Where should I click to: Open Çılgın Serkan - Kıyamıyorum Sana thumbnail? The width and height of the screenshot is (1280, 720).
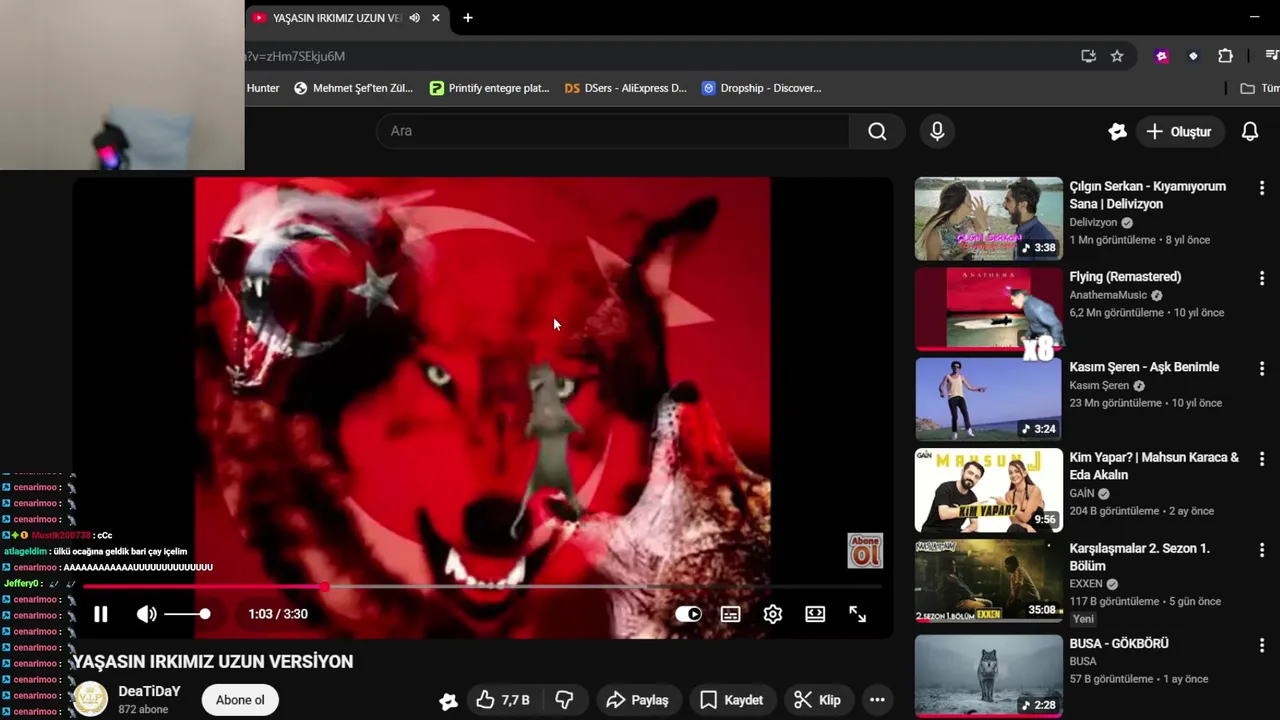(988, 219)
